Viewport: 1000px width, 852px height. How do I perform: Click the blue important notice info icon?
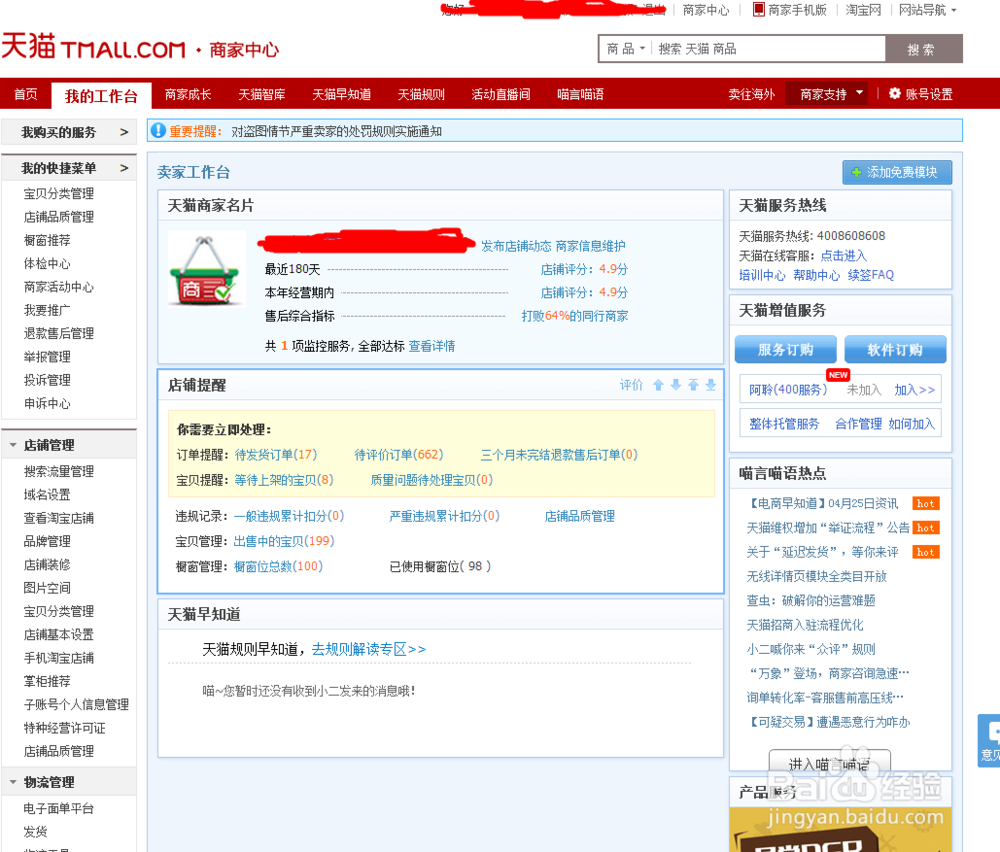click(x=158, y=131)
